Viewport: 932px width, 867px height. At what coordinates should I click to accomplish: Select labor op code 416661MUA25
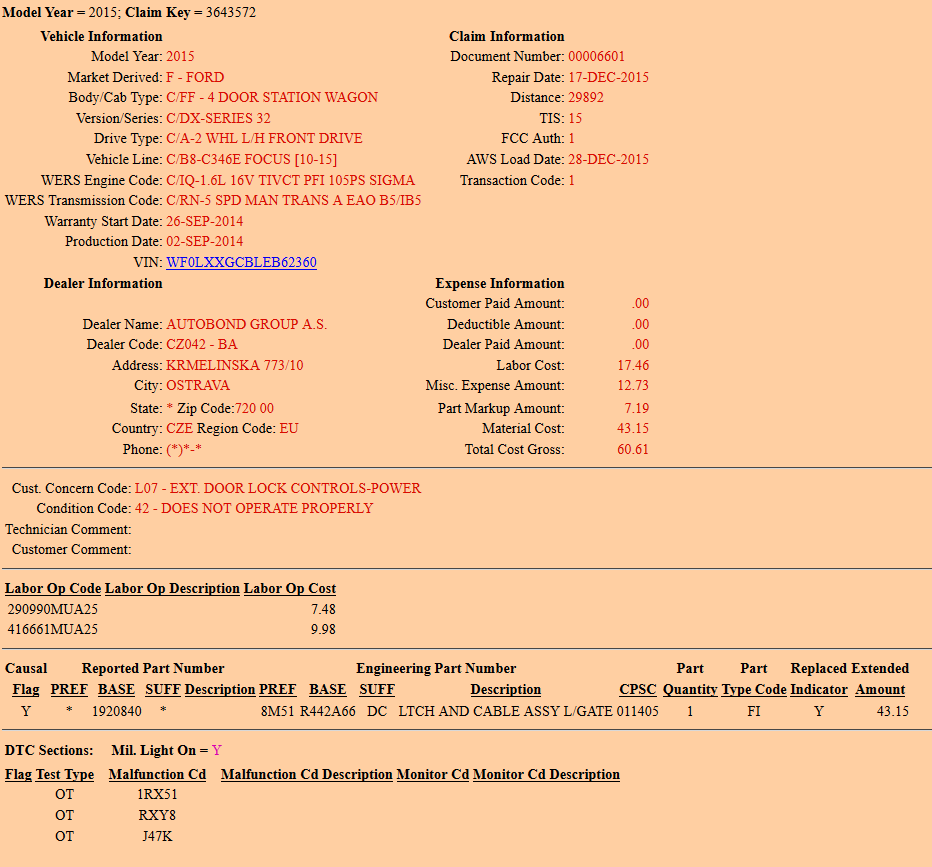(53, 630)
